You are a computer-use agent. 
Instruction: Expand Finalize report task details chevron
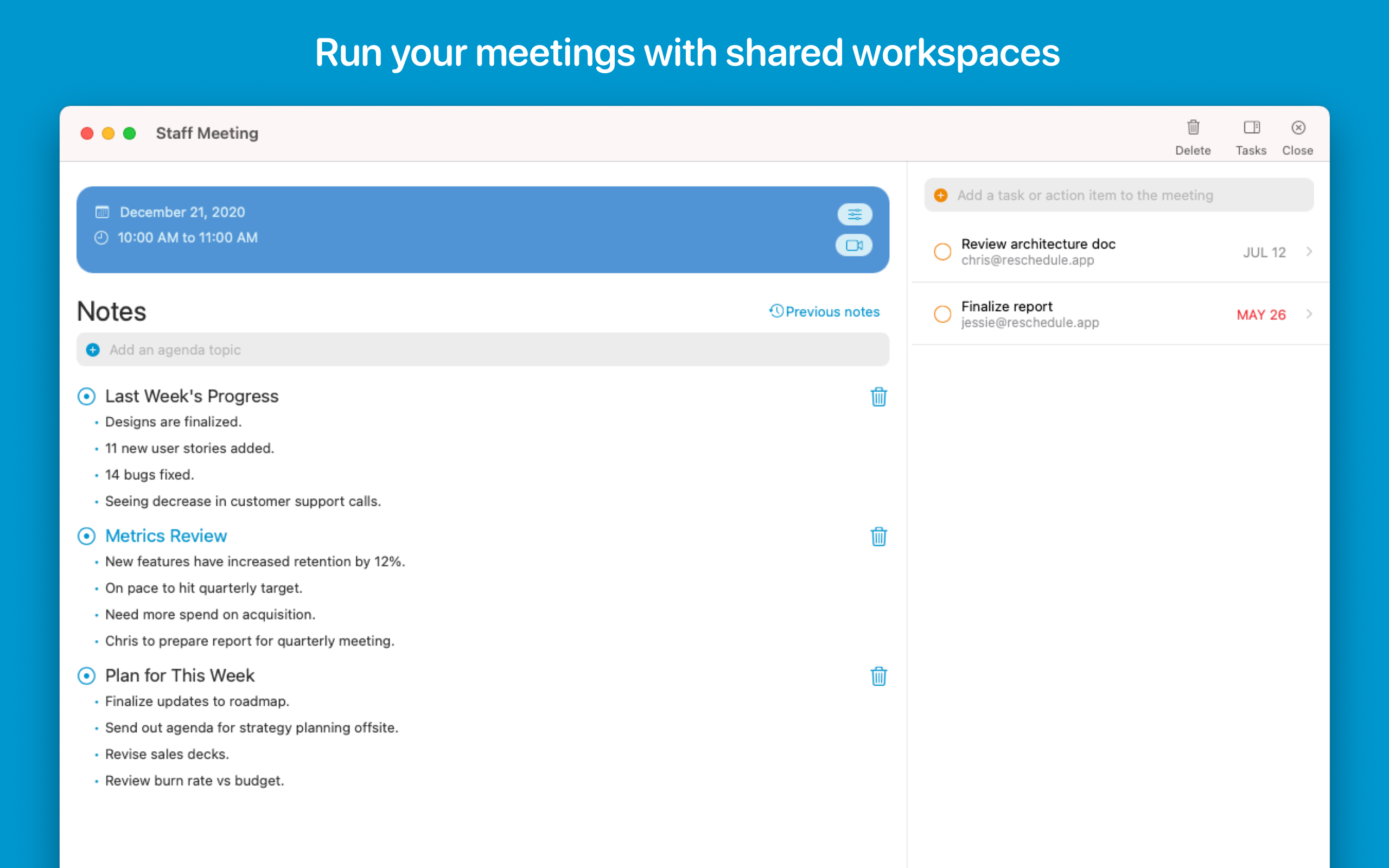(1309, 314)
